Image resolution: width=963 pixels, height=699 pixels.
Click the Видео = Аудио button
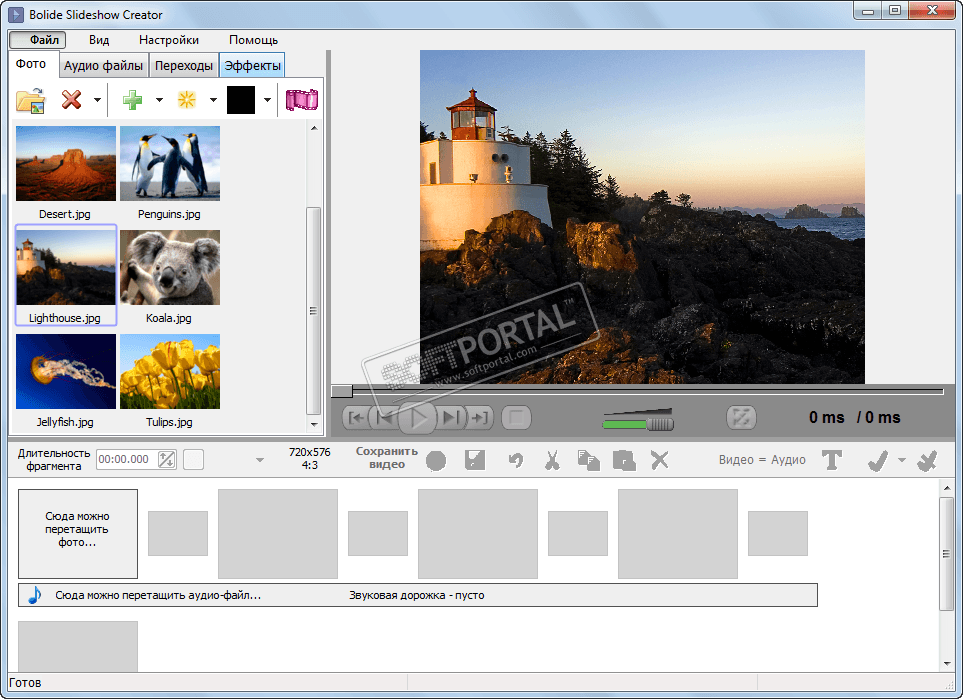(762, 460)
